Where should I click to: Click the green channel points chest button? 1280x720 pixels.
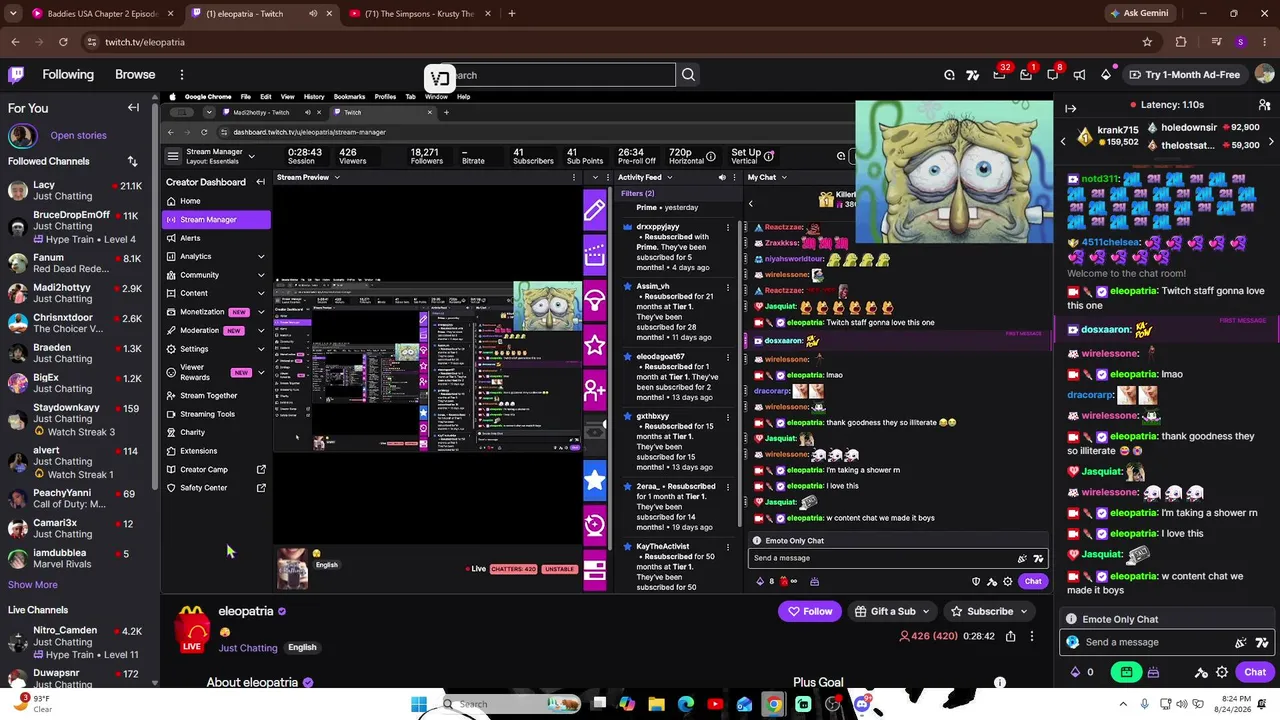pyautogui.click(x=1127, y=672)
